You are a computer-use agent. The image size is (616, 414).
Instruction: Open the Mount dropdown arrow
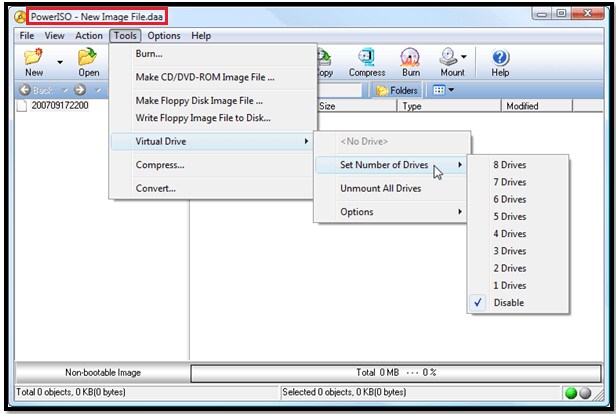(464, 57)
